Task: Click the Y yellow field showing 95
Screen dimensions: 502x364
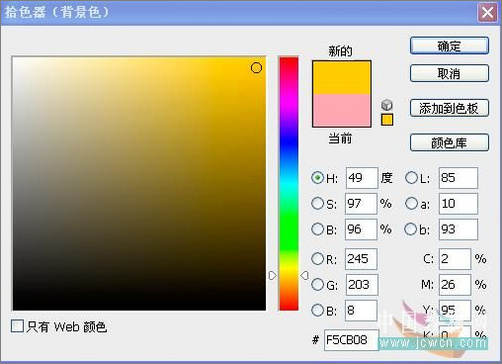Action: (x=455, y=310)
